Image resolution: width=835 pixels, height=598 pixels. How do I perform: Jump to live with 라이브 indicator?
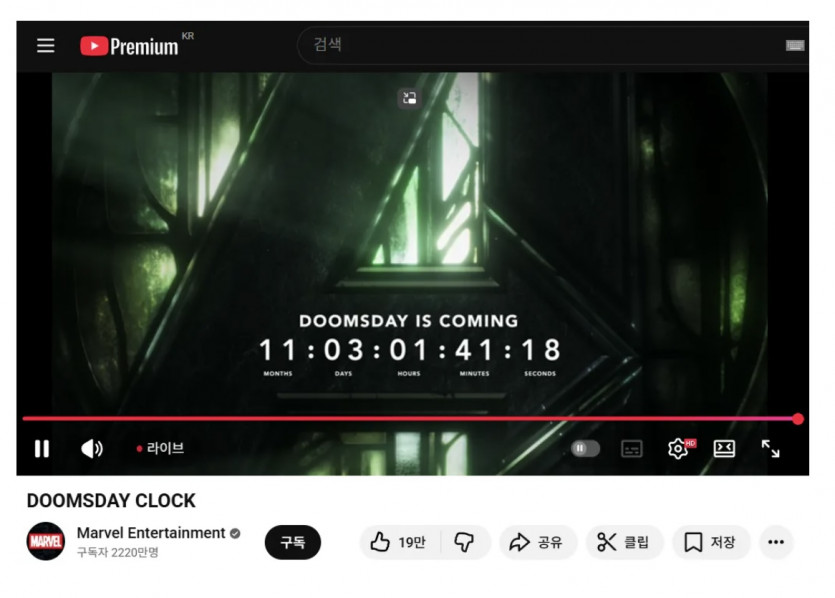tap(160, 448)
